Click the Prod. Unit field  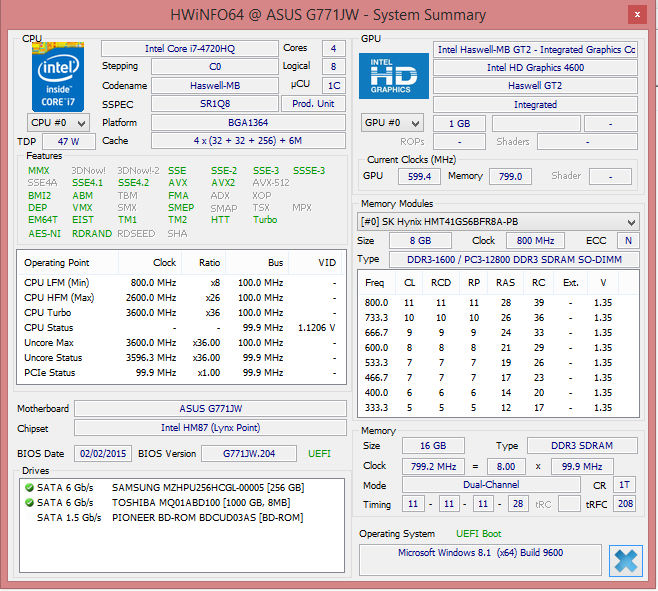pyautogui.click(x=313, y=104)
